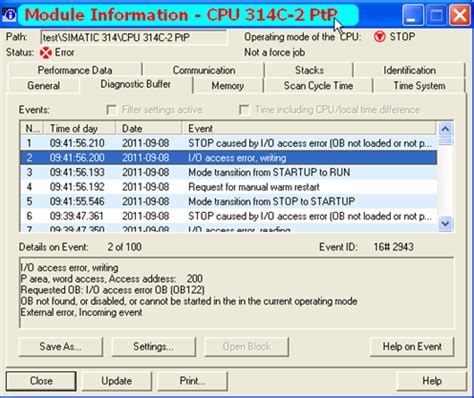Click the module info icon in title bar

coord(9,15)
